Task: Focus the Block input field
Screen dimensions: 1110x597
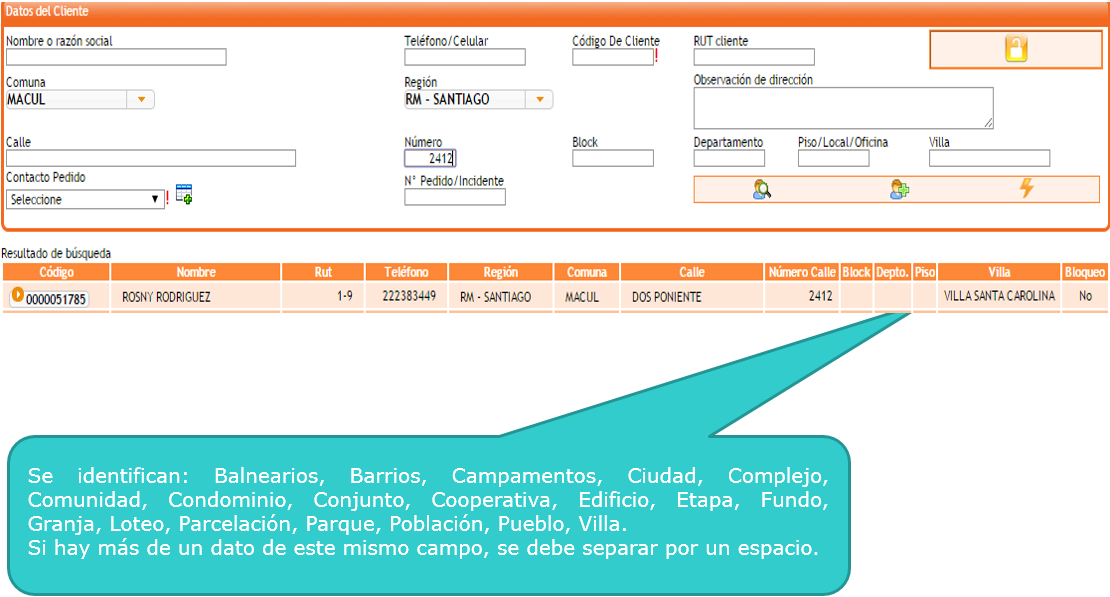Action: coord(613,159)
